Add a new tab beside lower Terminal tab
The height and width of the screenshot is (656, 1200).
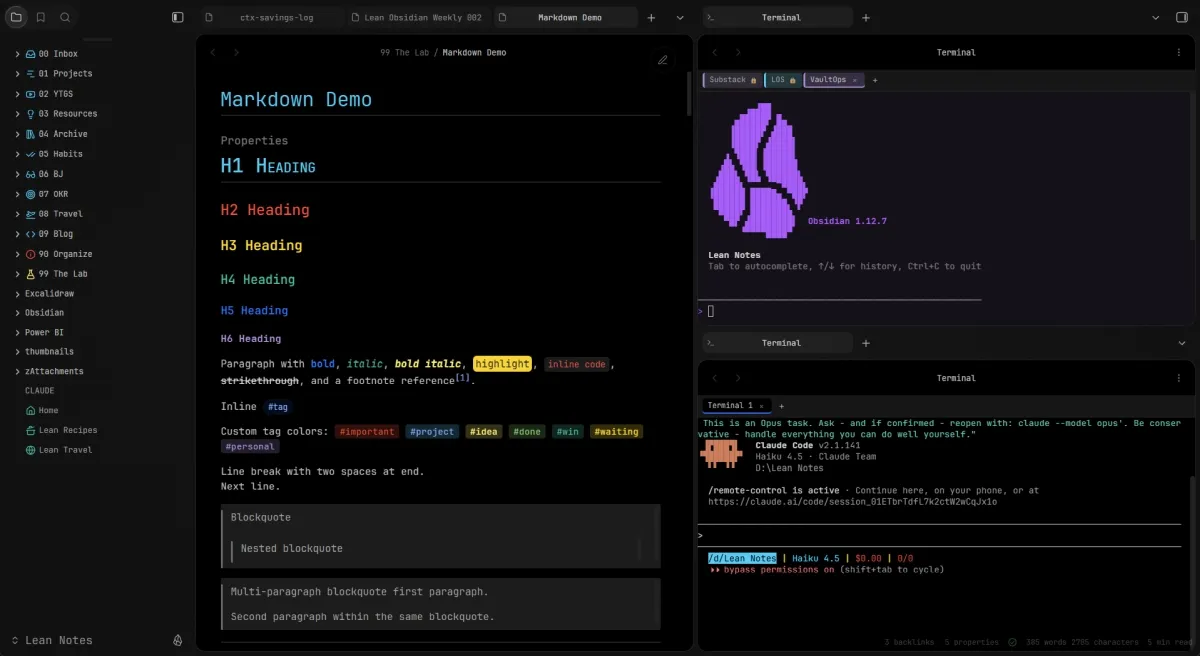click(x=866, y=343)
